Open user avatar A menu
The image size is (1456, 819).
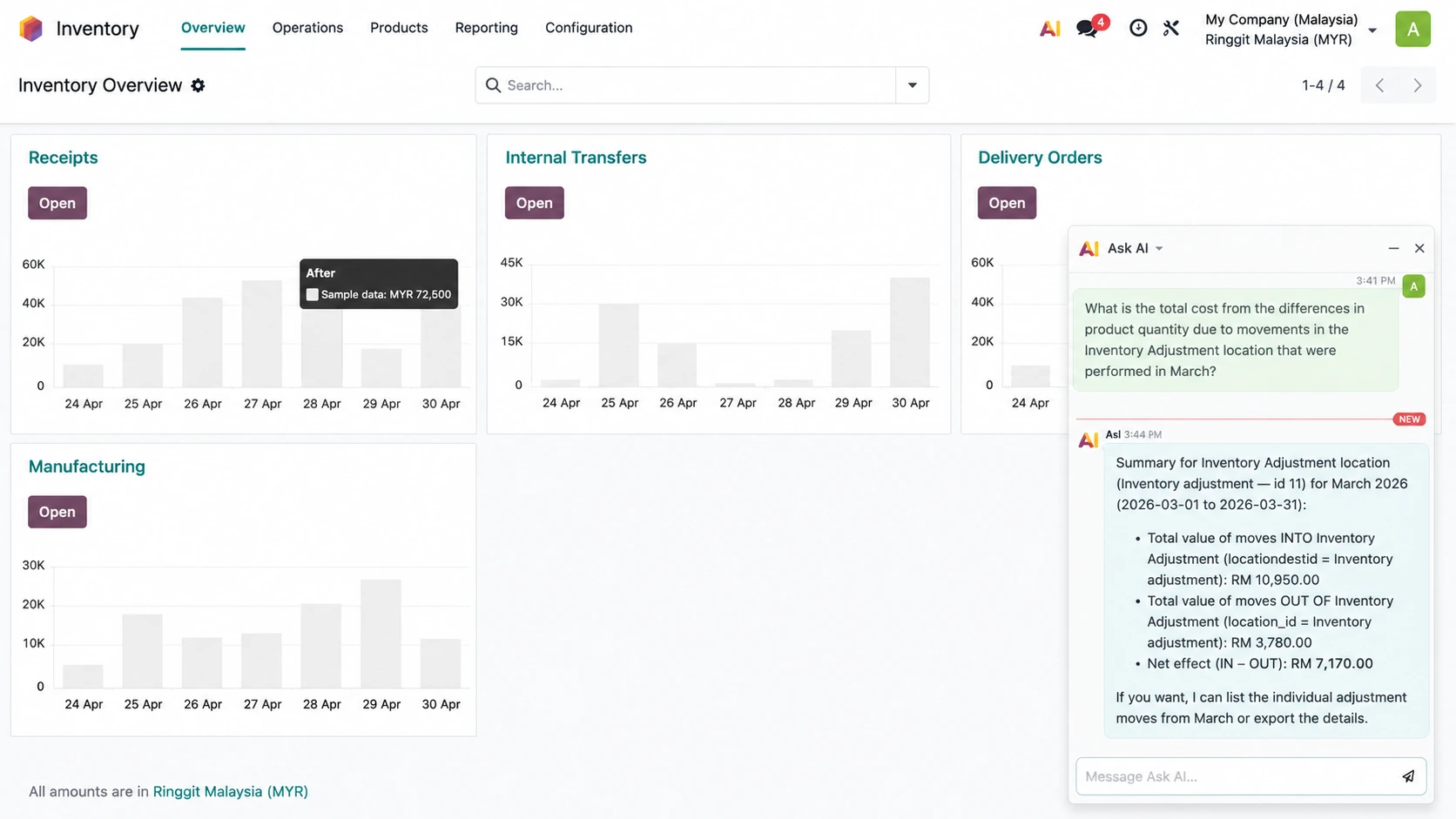[1412, 29]
